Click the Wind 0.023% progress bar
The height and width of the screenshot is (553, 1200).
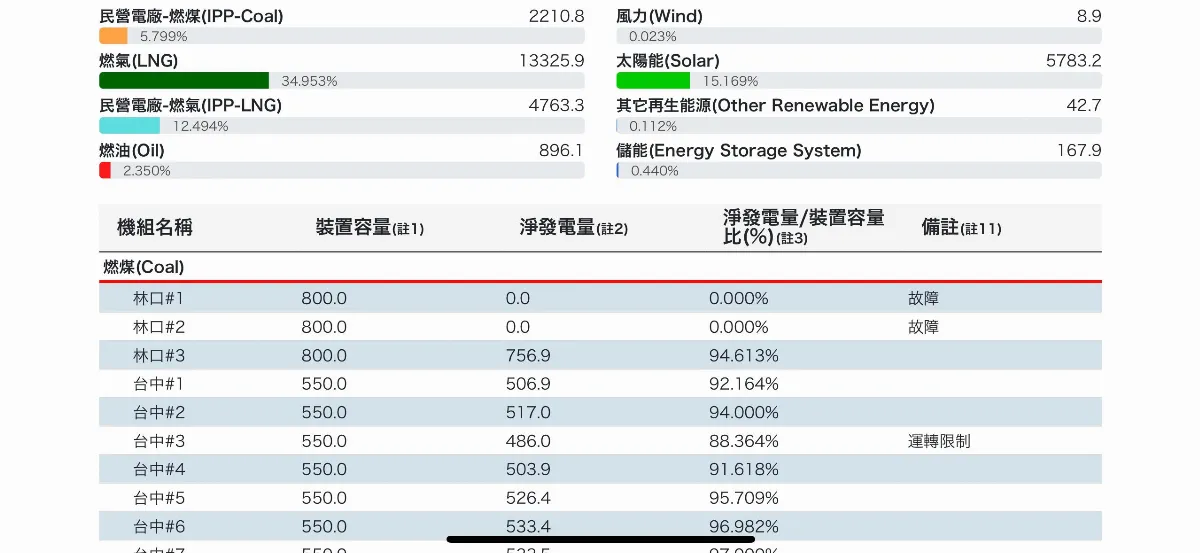click(x=859, y=36)
